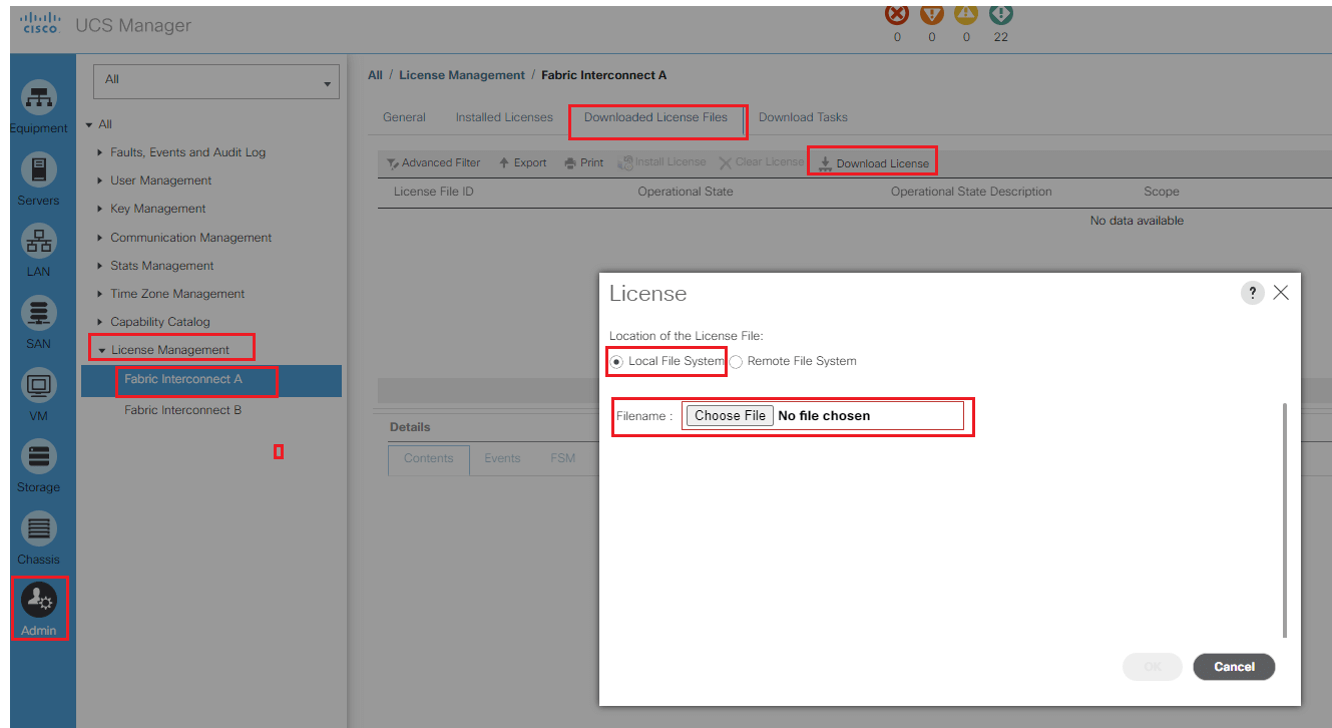Select Remote File System radio button
This screenshot has height=728, width=1332.
click(736, 361)
